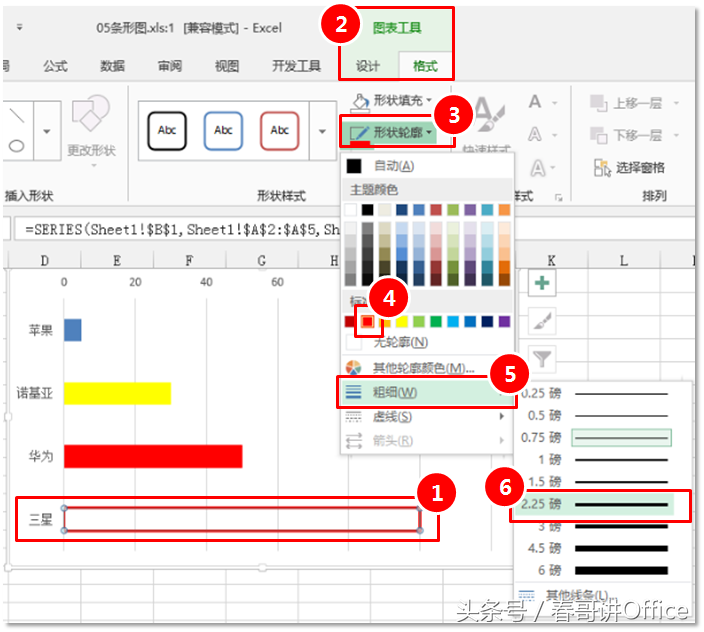Click the quick styles WordArt icon

pyautogui.click(x=488, y=115)
